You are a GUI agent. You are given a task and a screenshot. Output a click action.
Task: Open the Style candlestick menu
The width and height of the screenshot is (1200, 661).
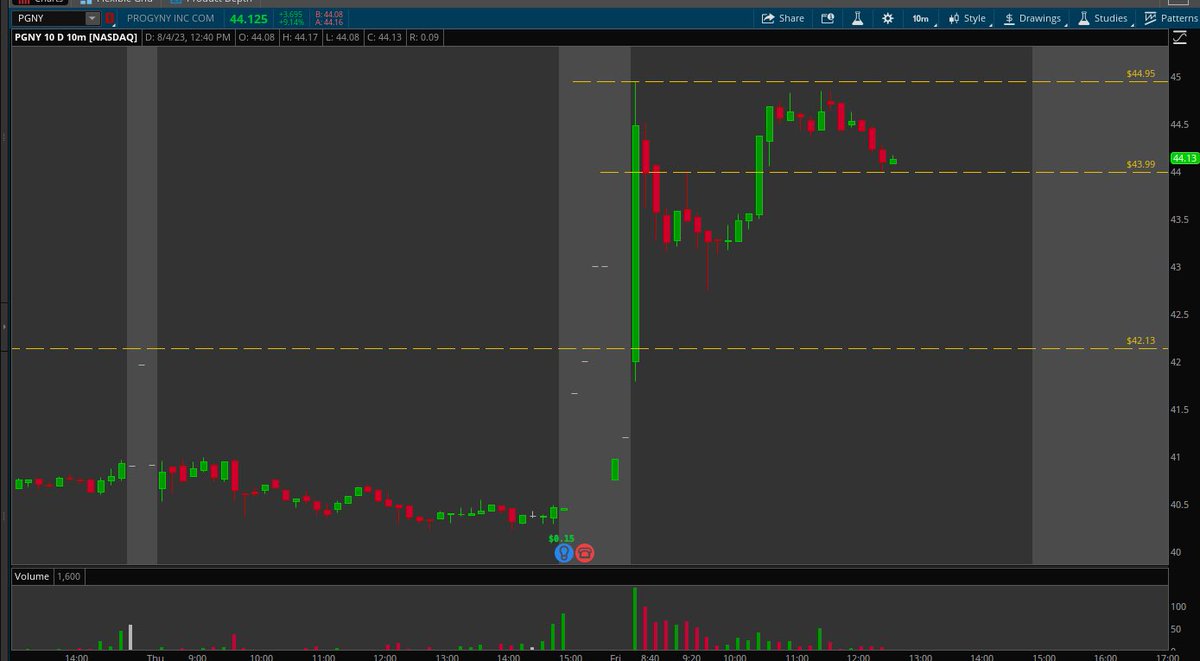(966, 18)
